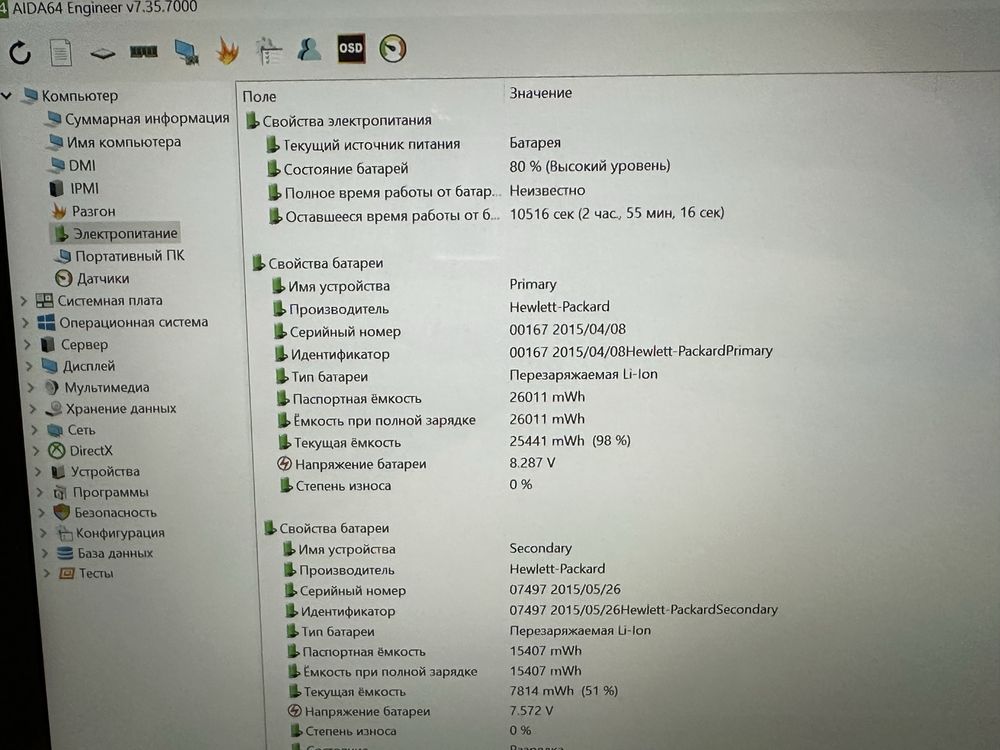Expand the Системная плата node
The image size is (1000, 750).
click(x=24, y=300)
